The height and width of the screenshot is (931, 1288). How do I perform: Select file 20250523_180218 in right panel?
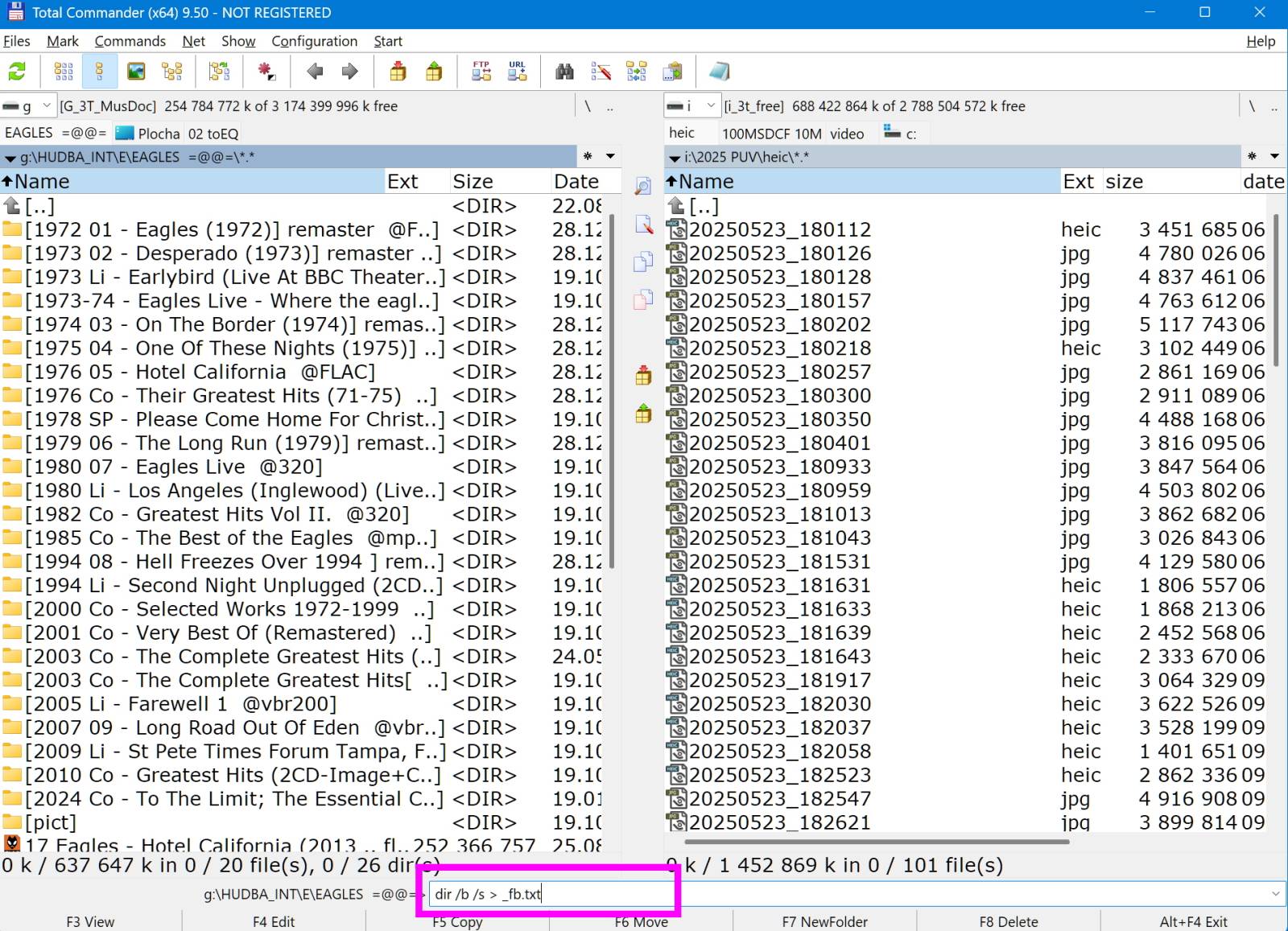pyautogui.click(x=966, y=348)
